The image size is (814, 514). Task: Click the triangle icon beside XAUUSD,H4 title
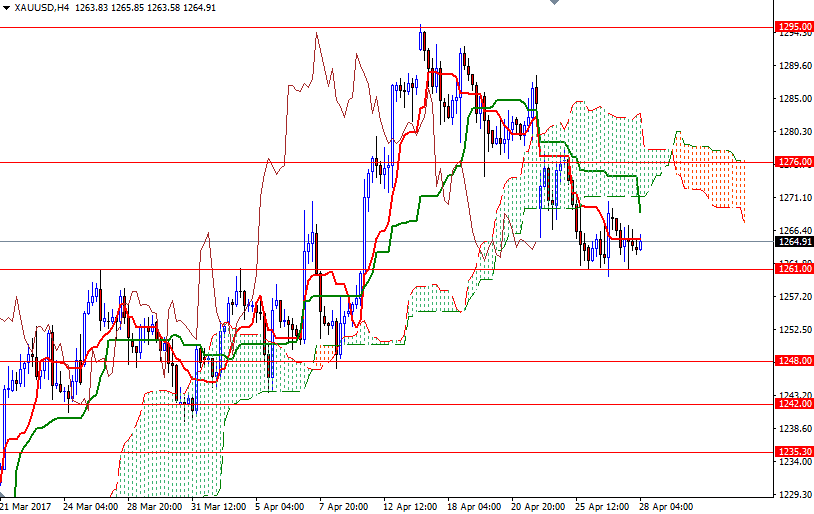[6, 7]
